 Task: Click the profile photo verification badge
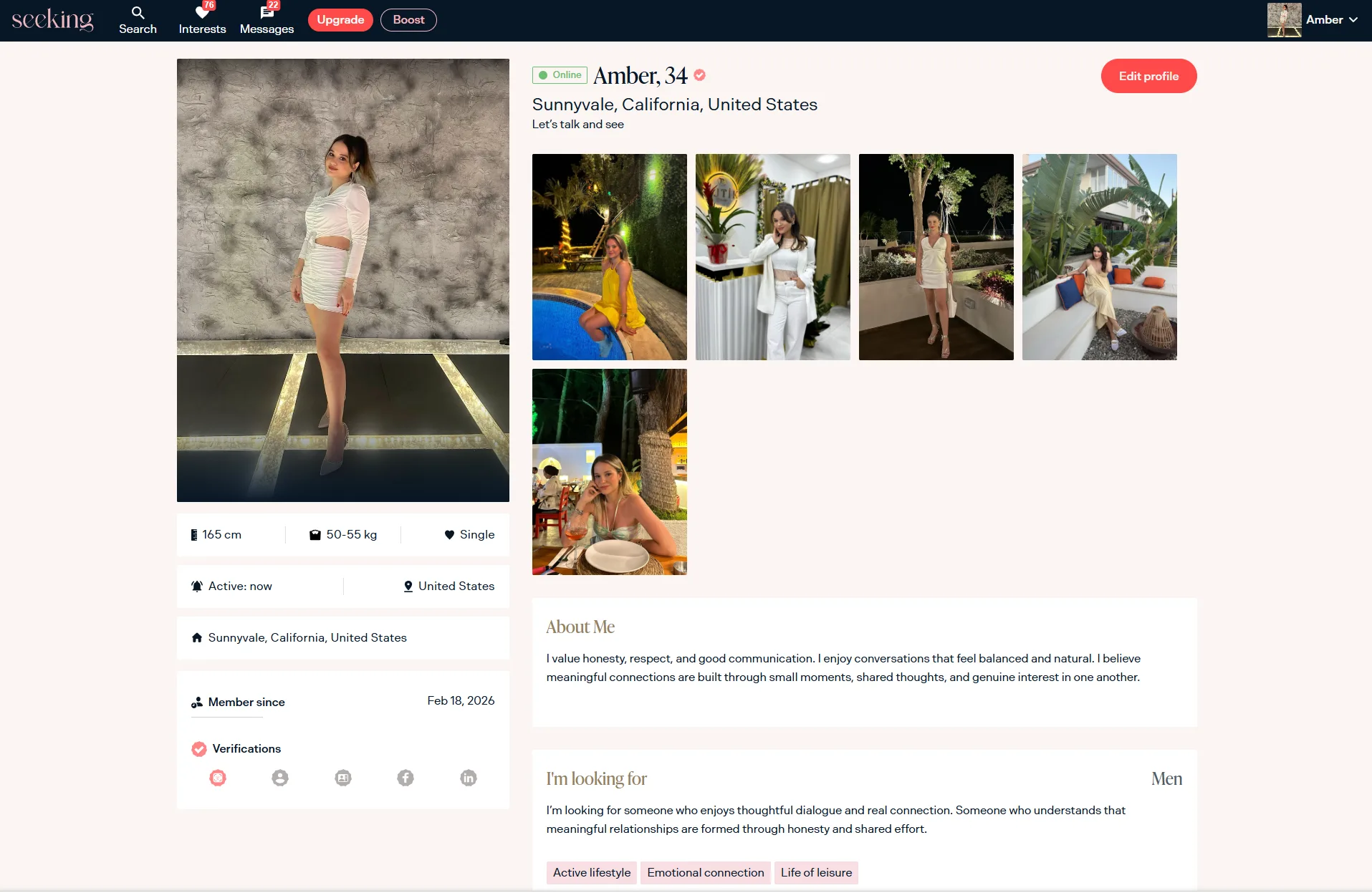pos(280,778)
